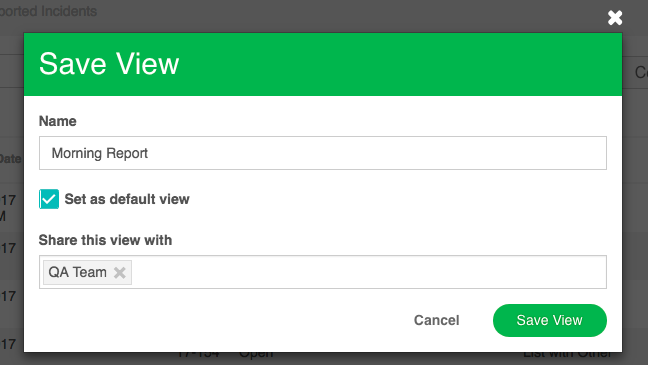Click dimmed 'List with Other' text below dialog
The height and width of the screenshot is (365, 648).
click(x=567, y=355)
